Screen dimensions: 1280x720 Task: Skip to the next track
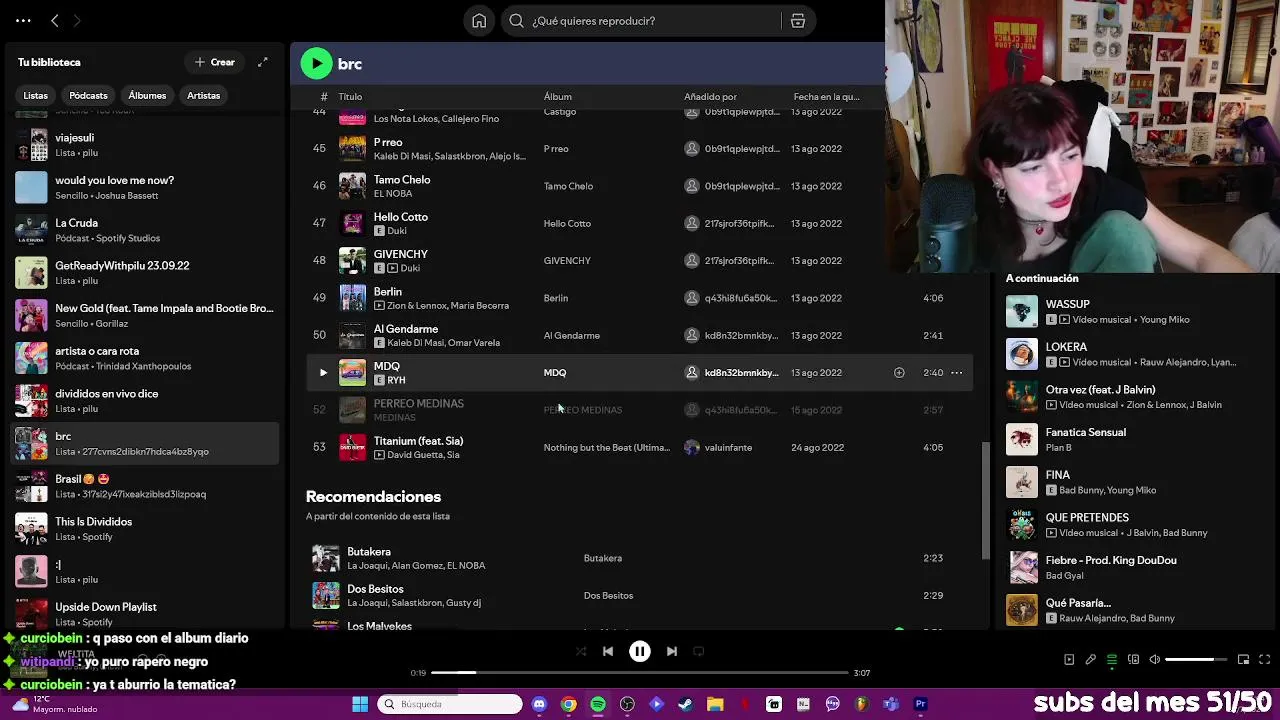672,651
